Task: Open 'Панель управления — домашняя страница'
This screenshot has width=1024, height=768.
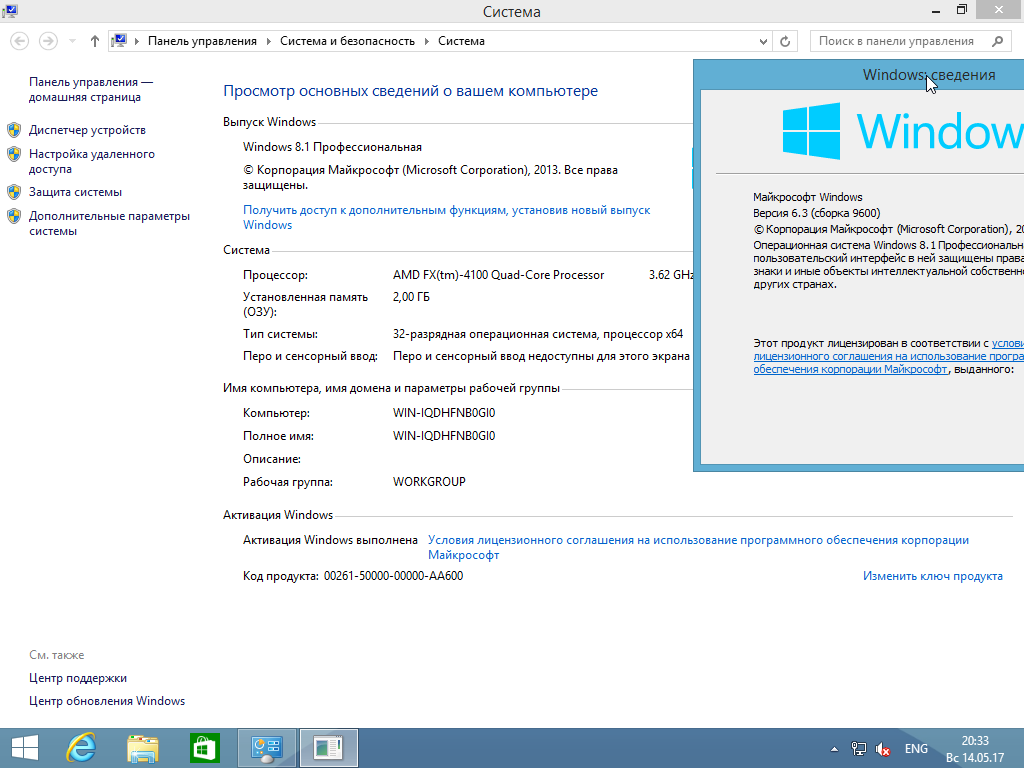Action: coord(91,89)
